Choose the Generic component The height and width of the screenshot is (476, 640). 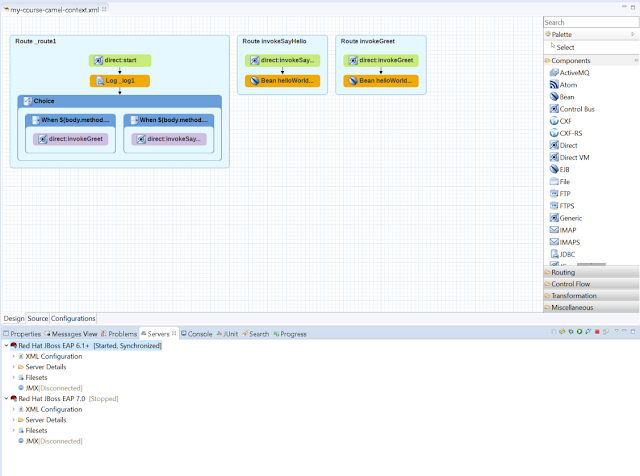tap(566, 218)
